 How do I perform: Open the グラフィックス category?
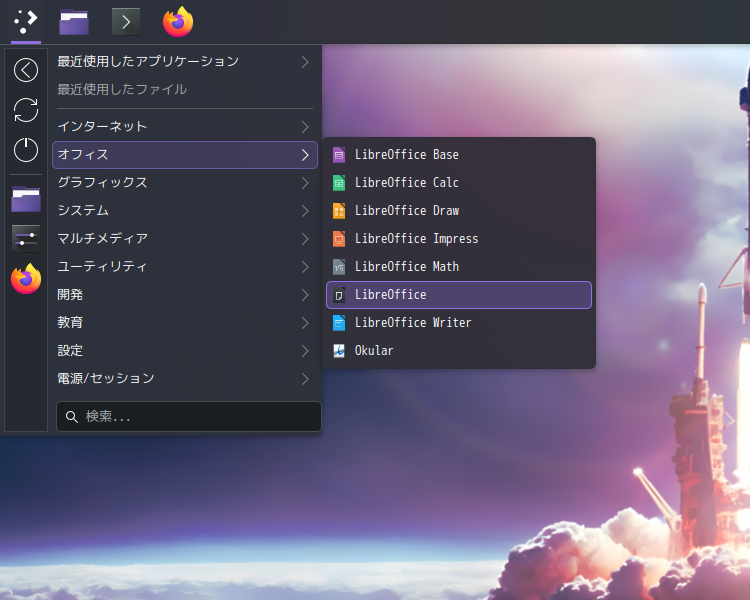point(185,183)
